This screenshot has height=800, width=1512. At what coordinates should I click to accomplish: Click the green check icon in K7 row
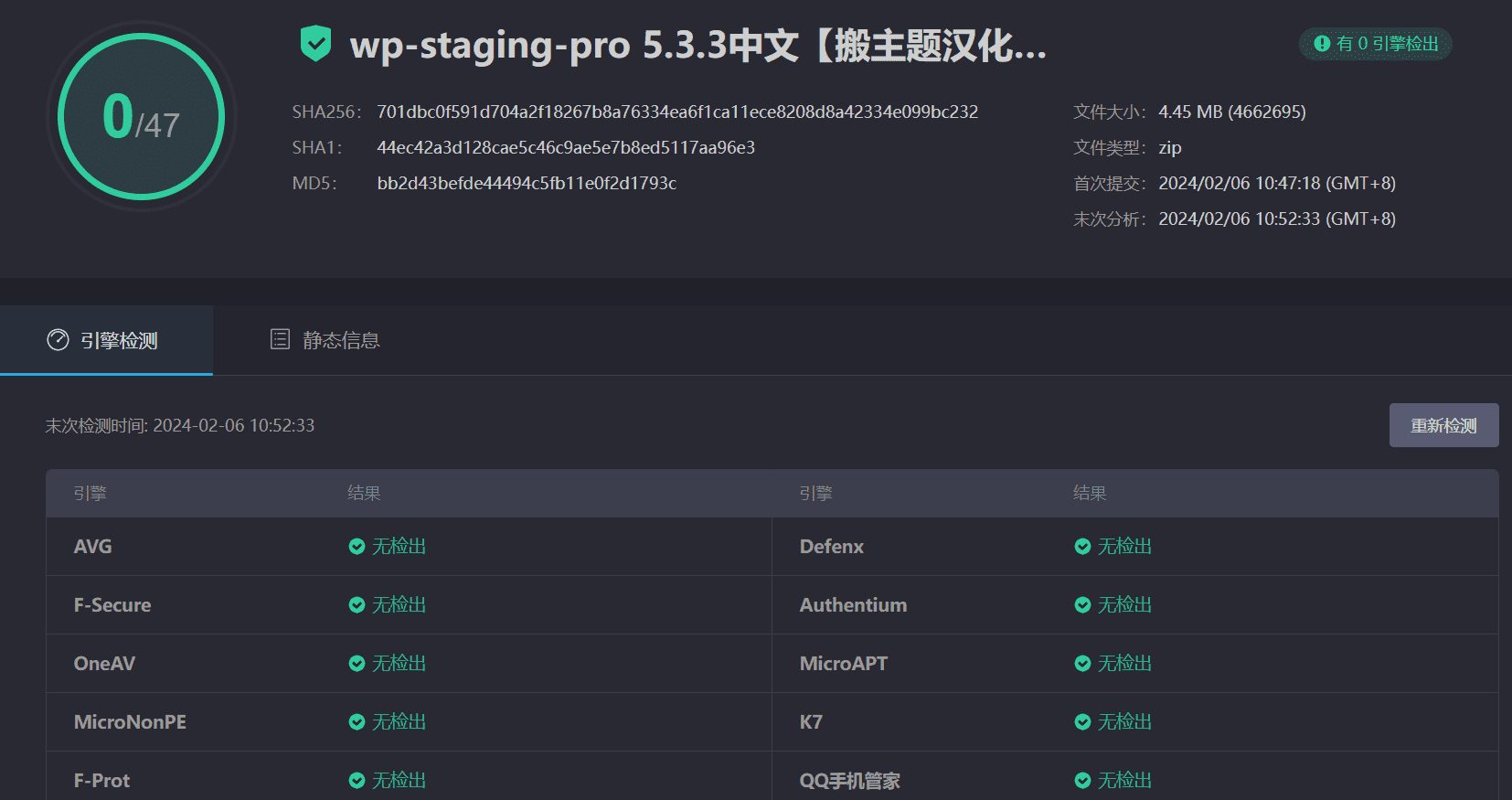click(x=1082, y=722)
